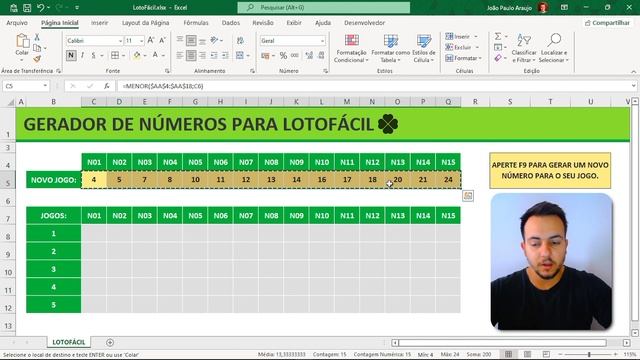Increase font size with the larger A icon

click(151, 40)
